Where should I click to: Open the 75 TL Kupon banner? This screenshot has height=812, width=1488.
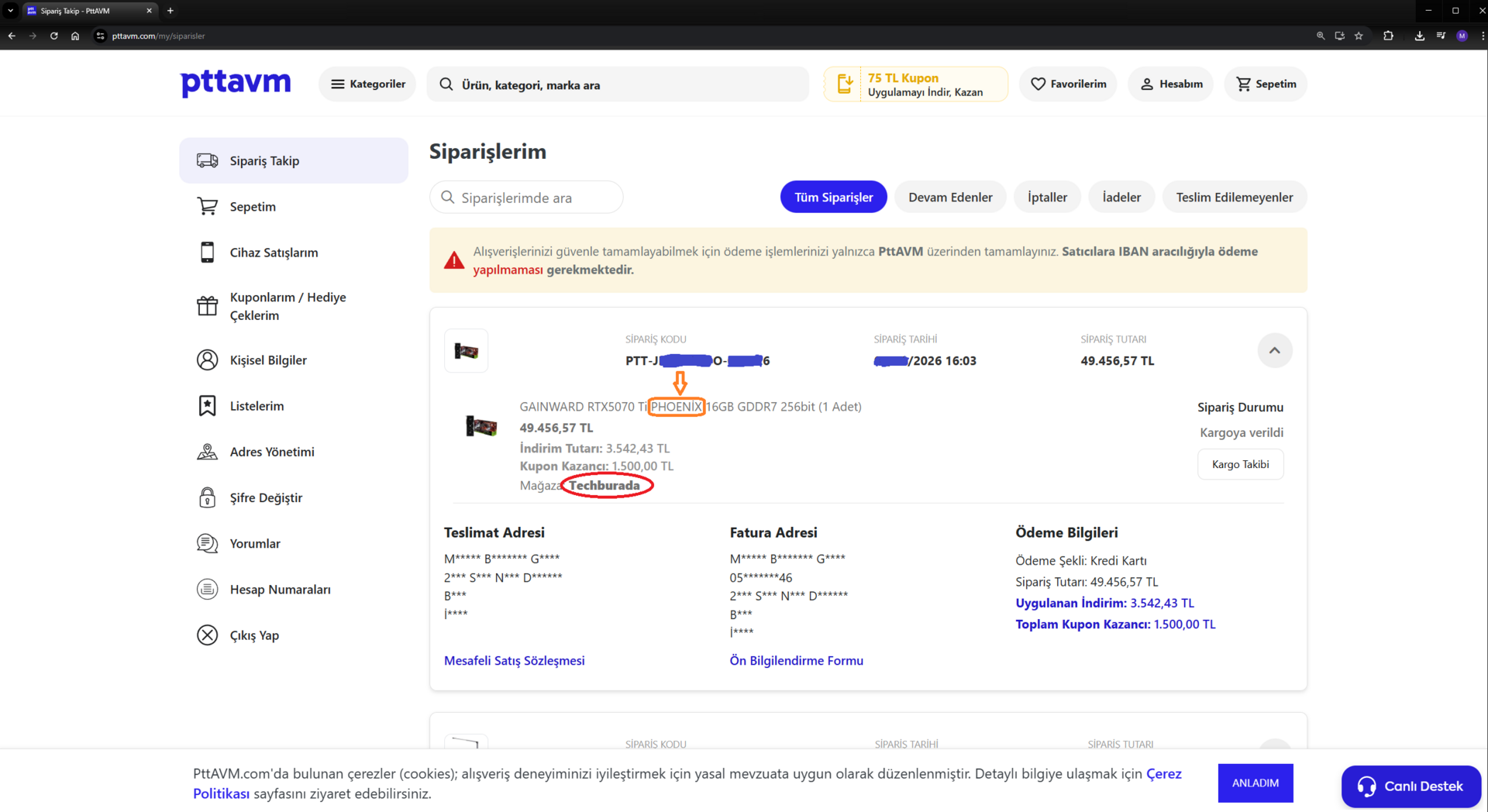tap(915, 84)
